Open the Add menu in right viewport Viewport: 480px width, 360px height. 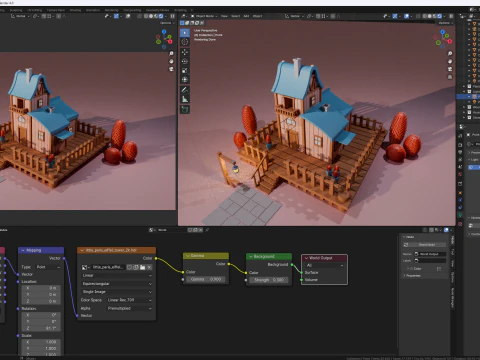(246, 16)
